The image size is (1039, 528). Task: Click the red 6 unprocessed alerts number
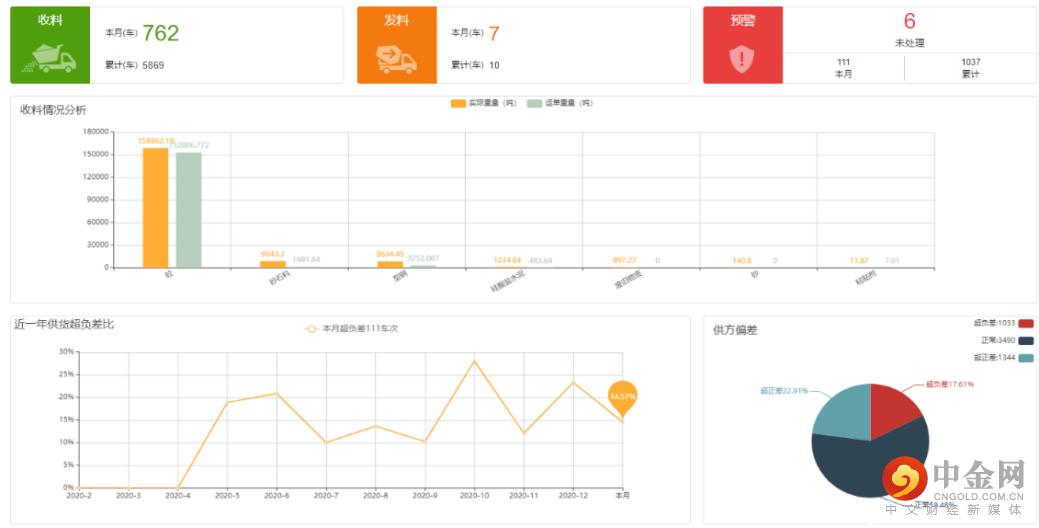coord(910,21)
